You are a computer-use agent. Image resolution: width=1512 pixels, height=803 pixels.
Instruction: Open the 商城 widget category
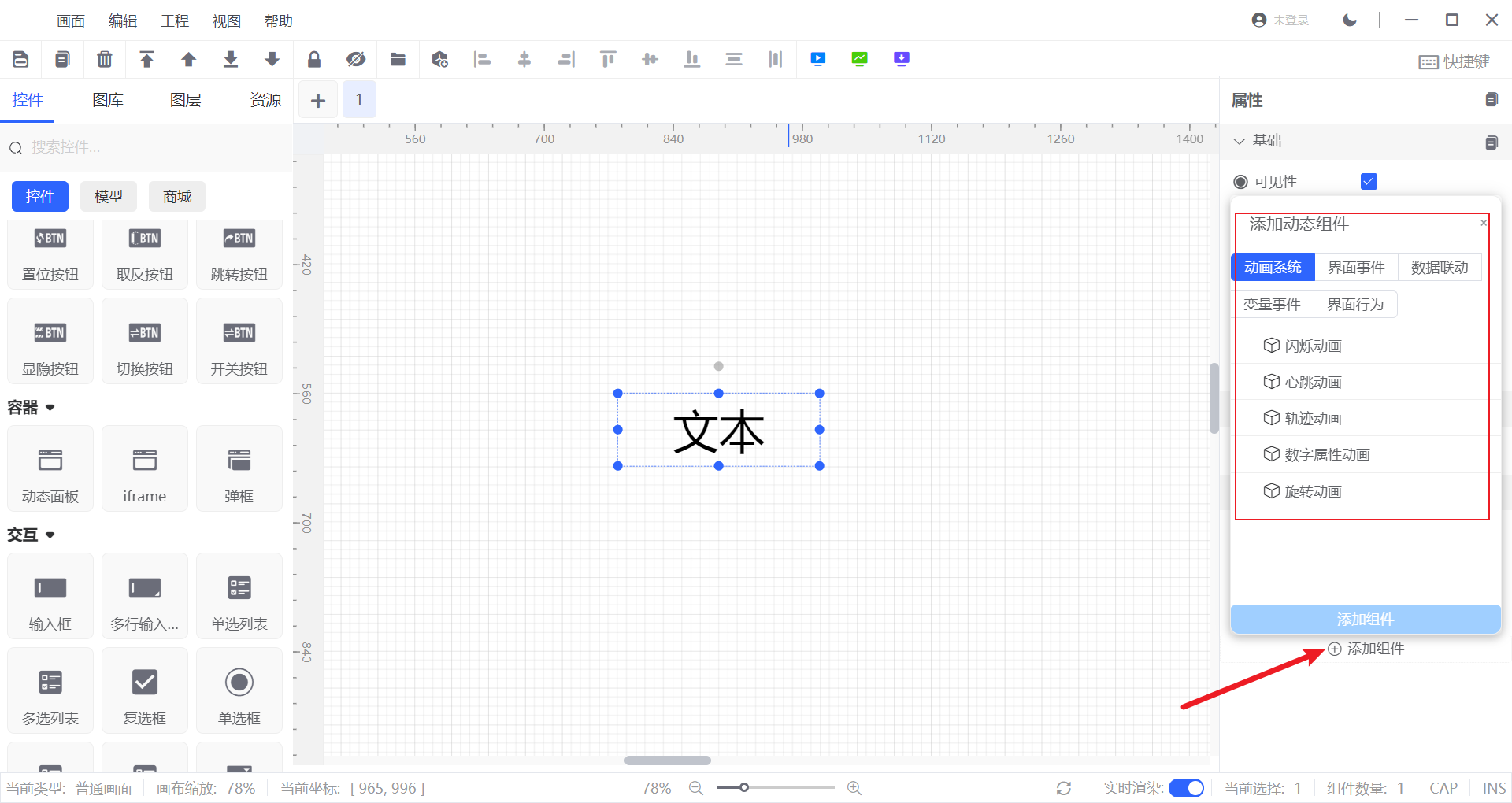(177, 197)
